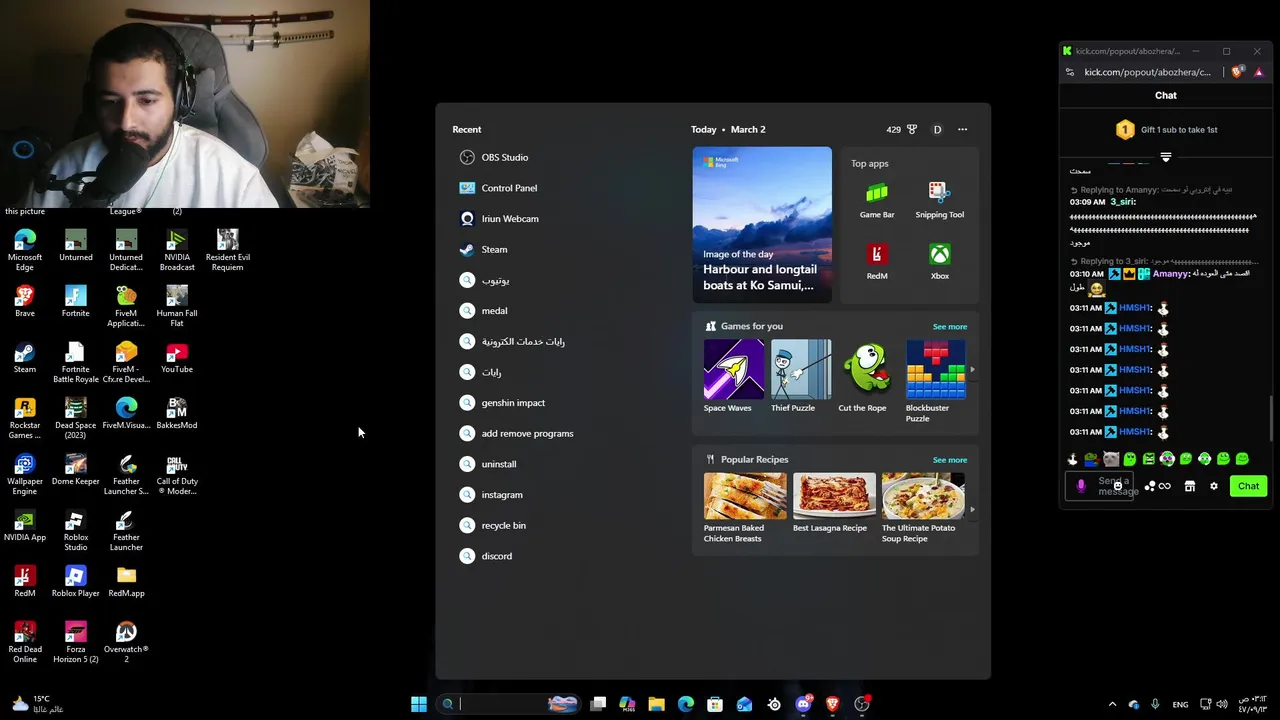The image size is (1280, 720).
Task: Click the Windows Start button
Action: (419, 704)
